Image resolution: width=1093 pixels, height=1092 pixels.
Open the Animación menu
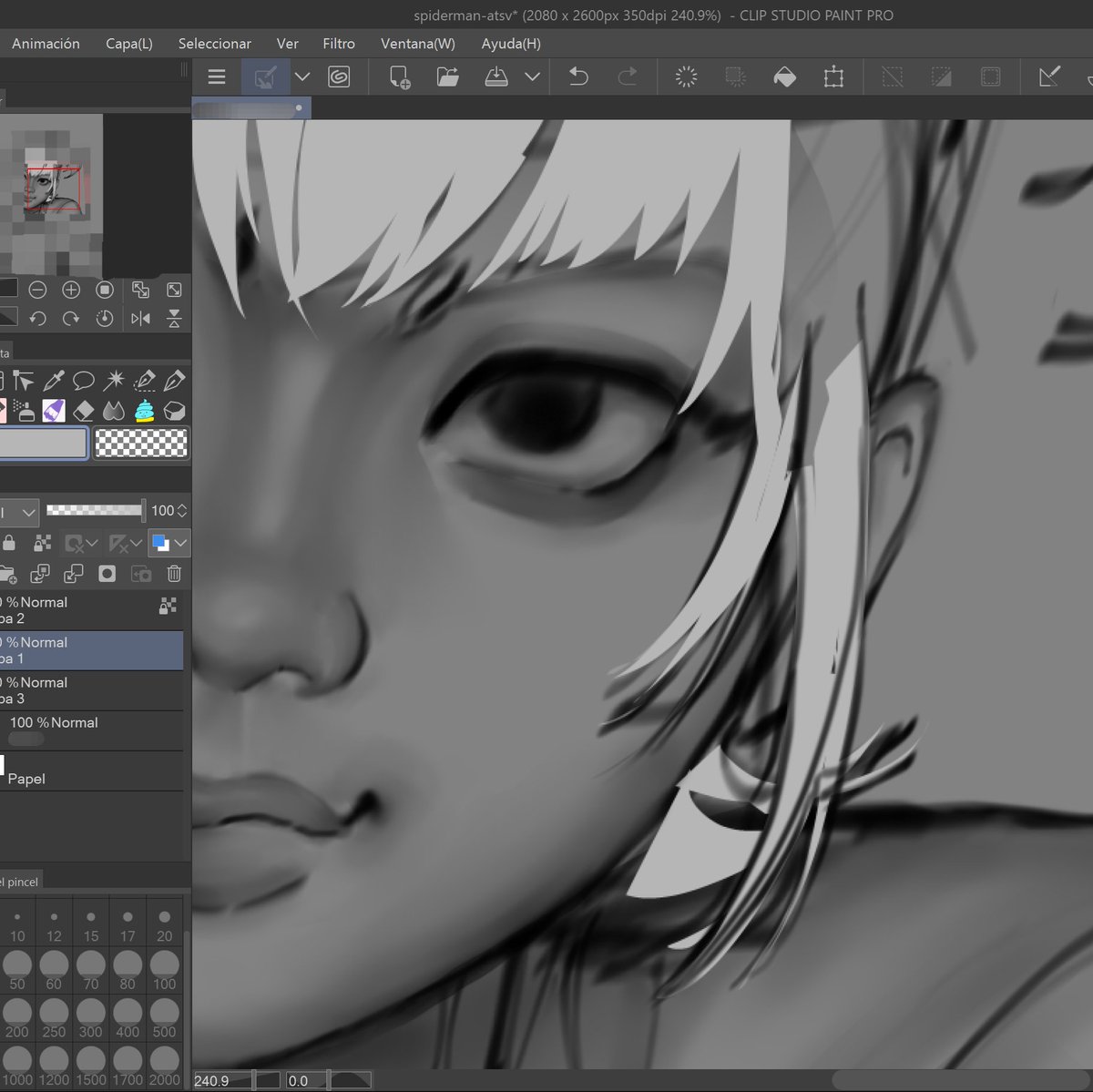(x=46, y=44)
